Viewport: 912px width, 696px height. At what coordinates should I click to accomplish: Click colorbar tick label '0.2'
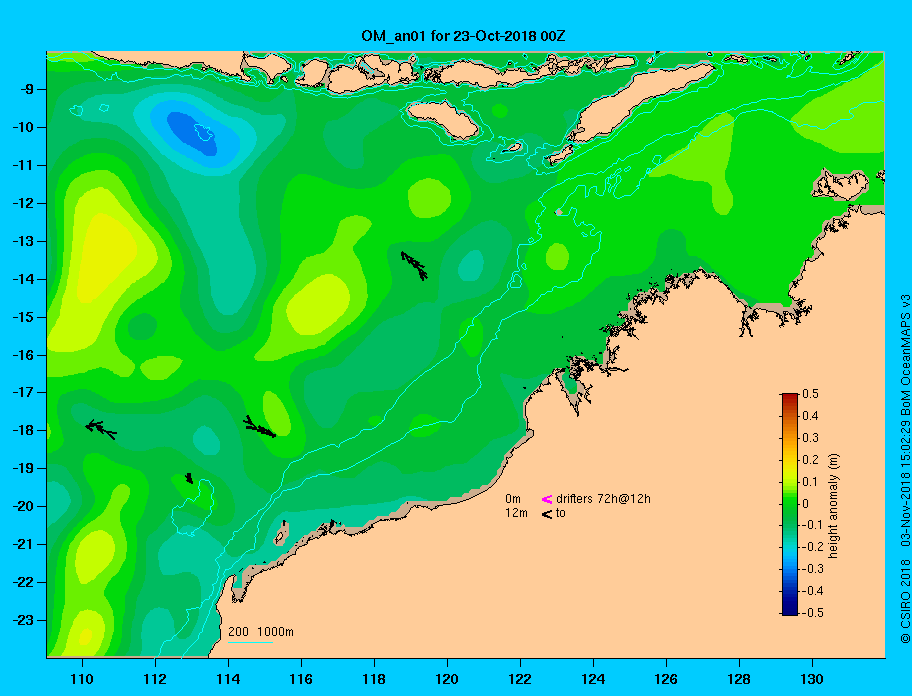click(x=810, y=459)
